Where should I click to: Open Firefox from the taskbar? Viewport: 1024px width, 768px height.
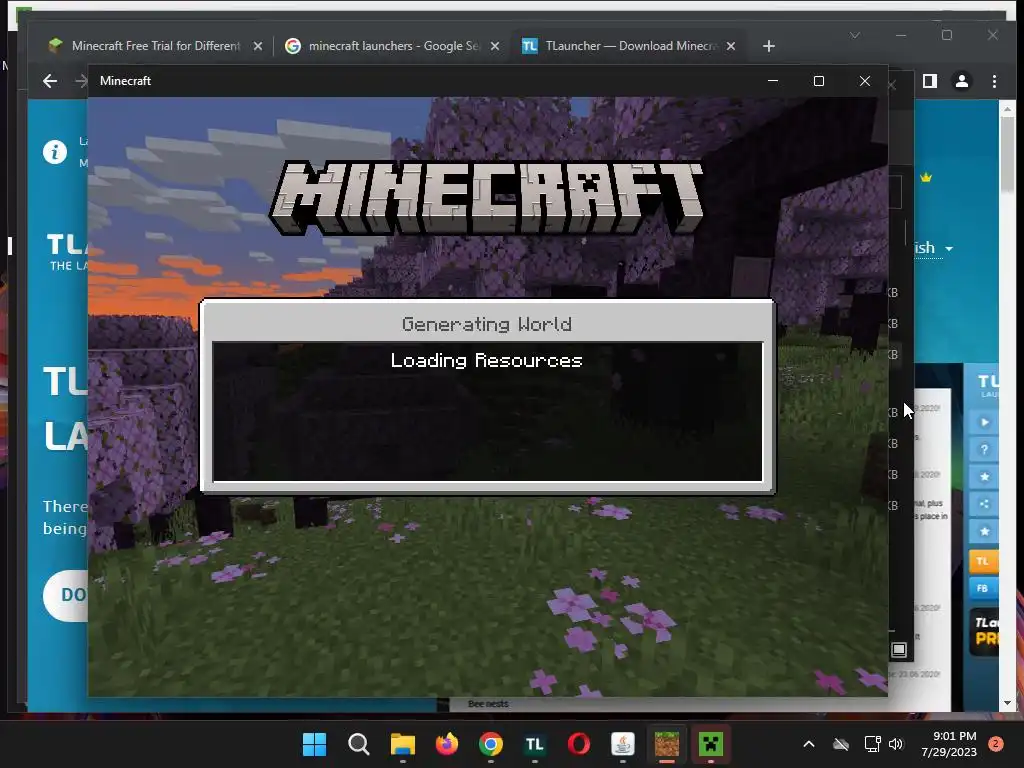coord(447,744)
